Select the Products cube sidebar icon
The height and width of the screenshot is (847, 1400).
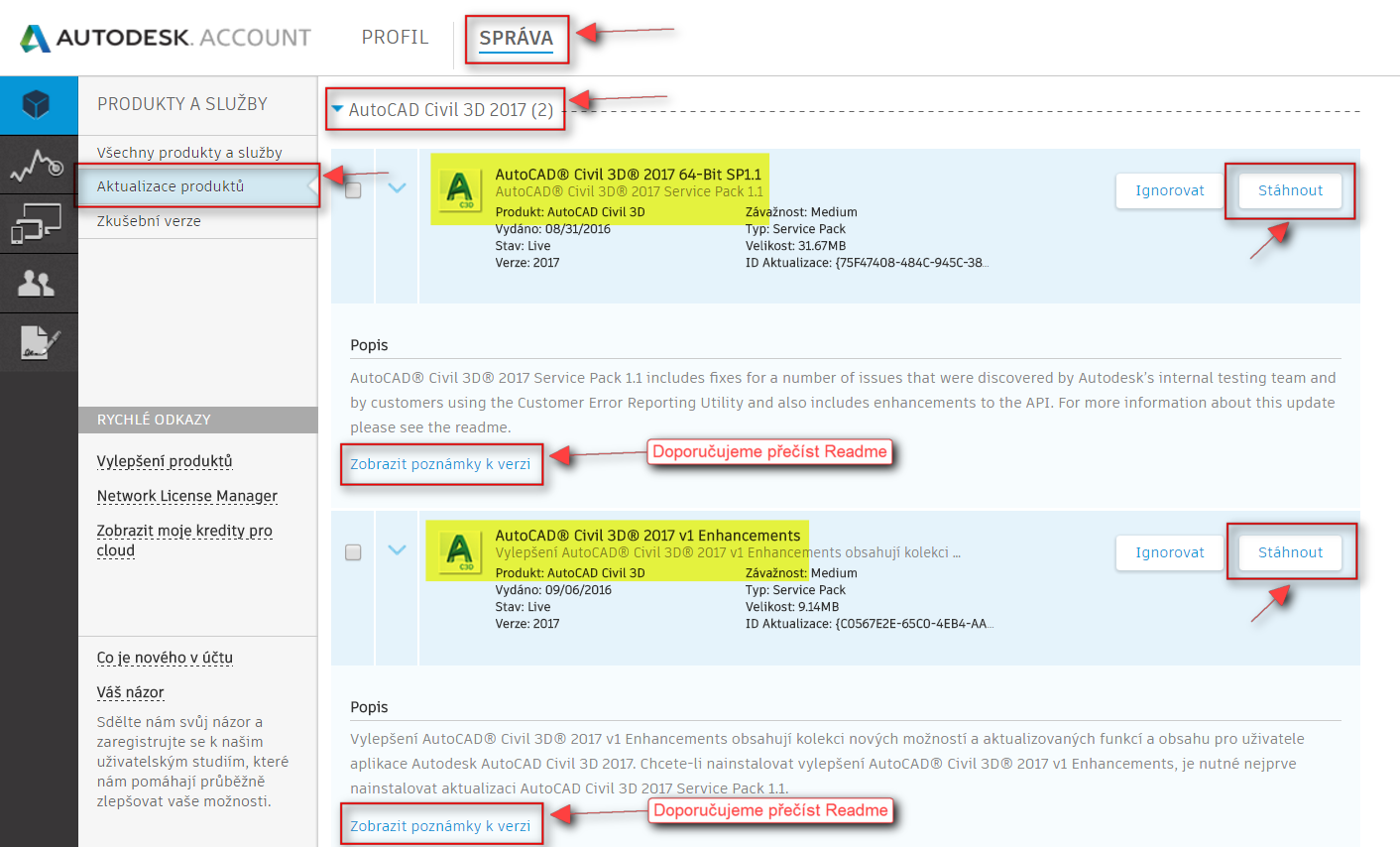tap(38, 105)
